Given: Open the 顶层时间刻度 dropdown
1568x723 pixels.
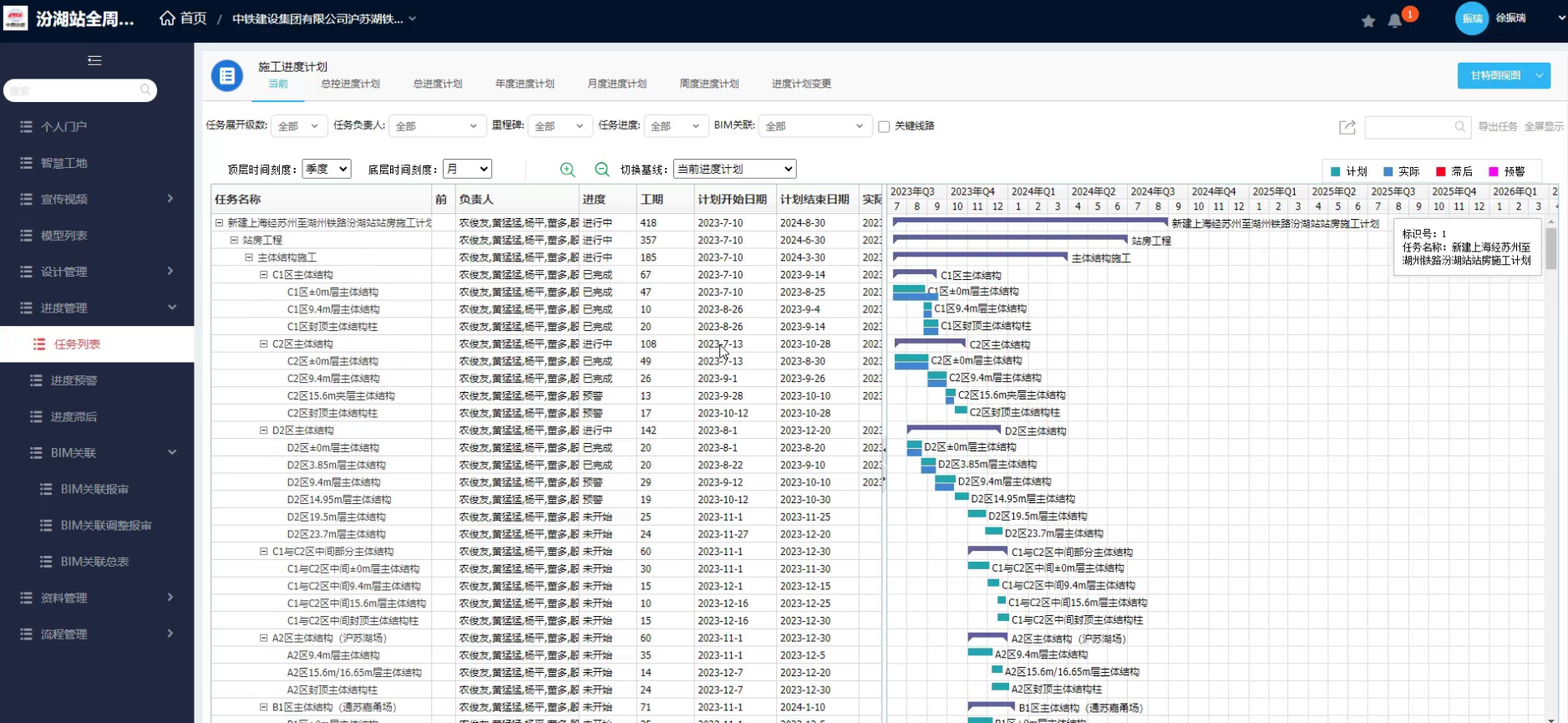Looking at the screenshot, I should (326, 169).
